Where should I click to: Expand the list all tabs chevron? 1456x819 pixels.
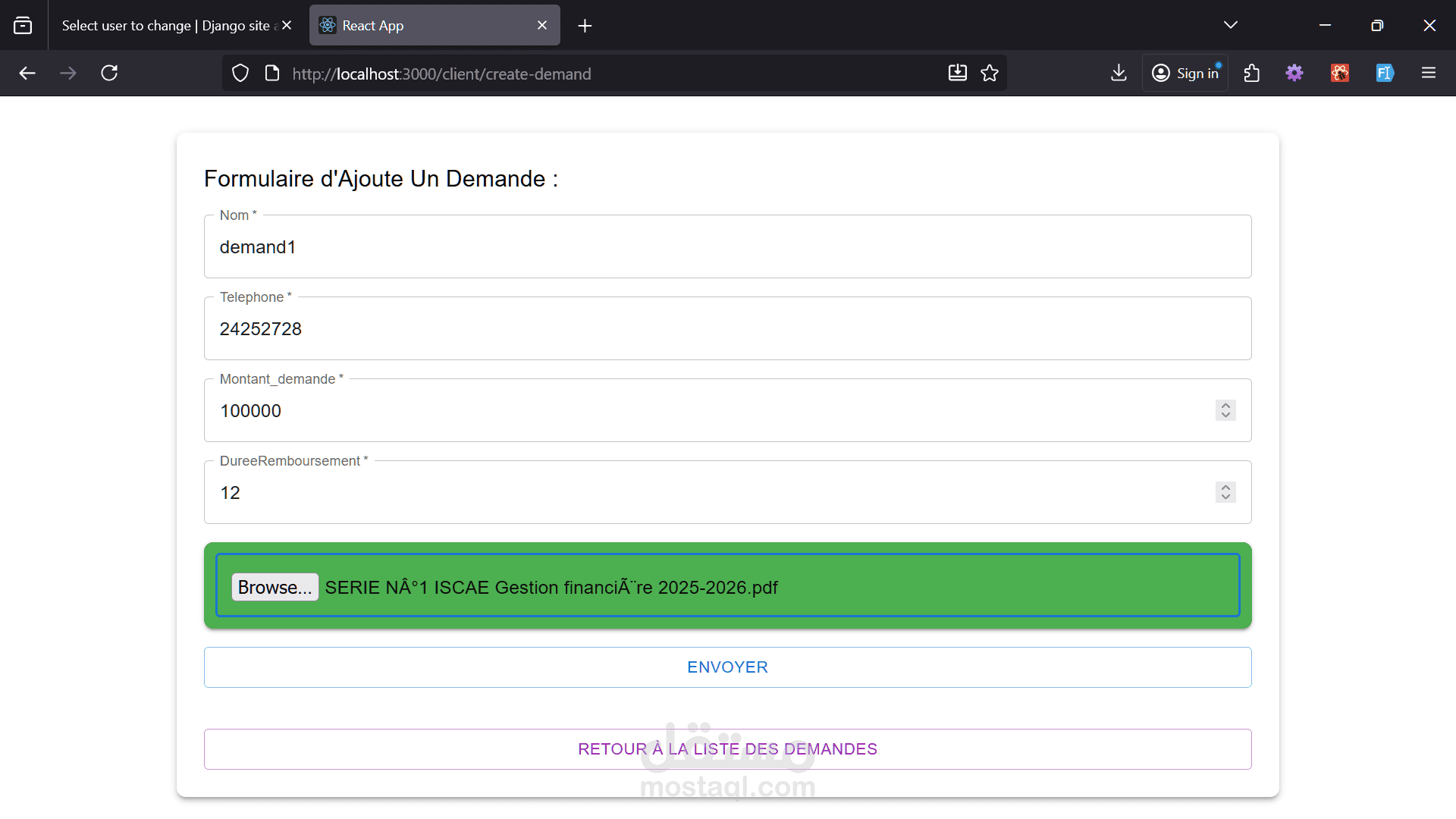point(1231,26)
